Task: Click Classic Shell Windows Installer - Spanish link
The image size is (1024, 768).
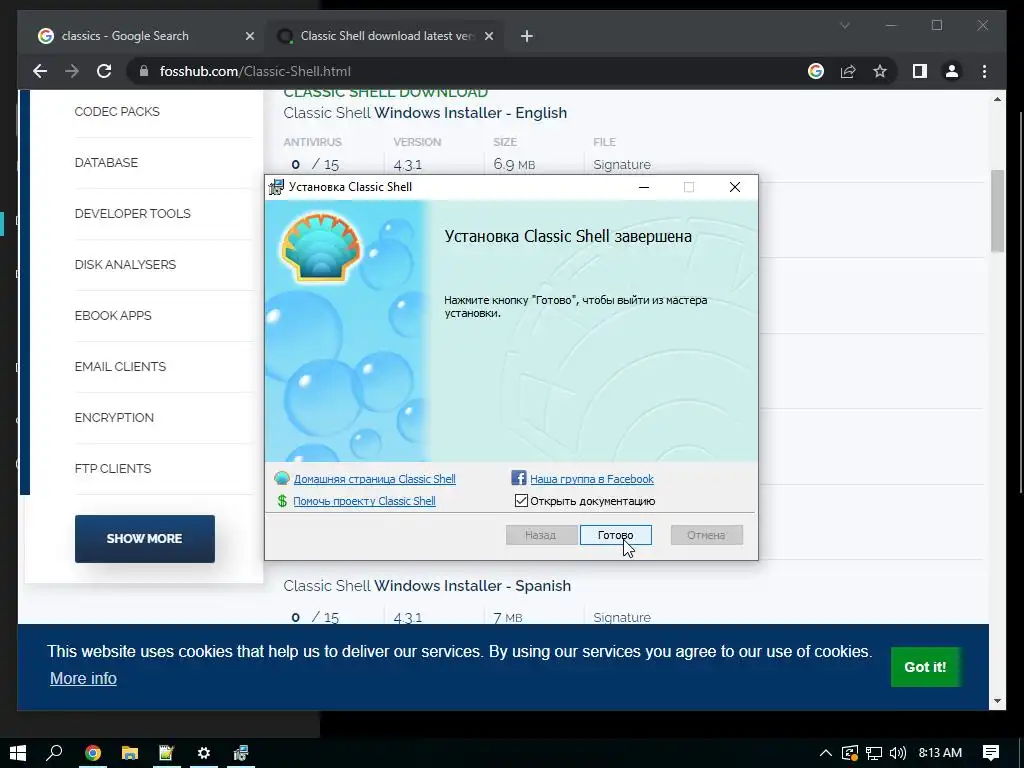Action: 427,586
